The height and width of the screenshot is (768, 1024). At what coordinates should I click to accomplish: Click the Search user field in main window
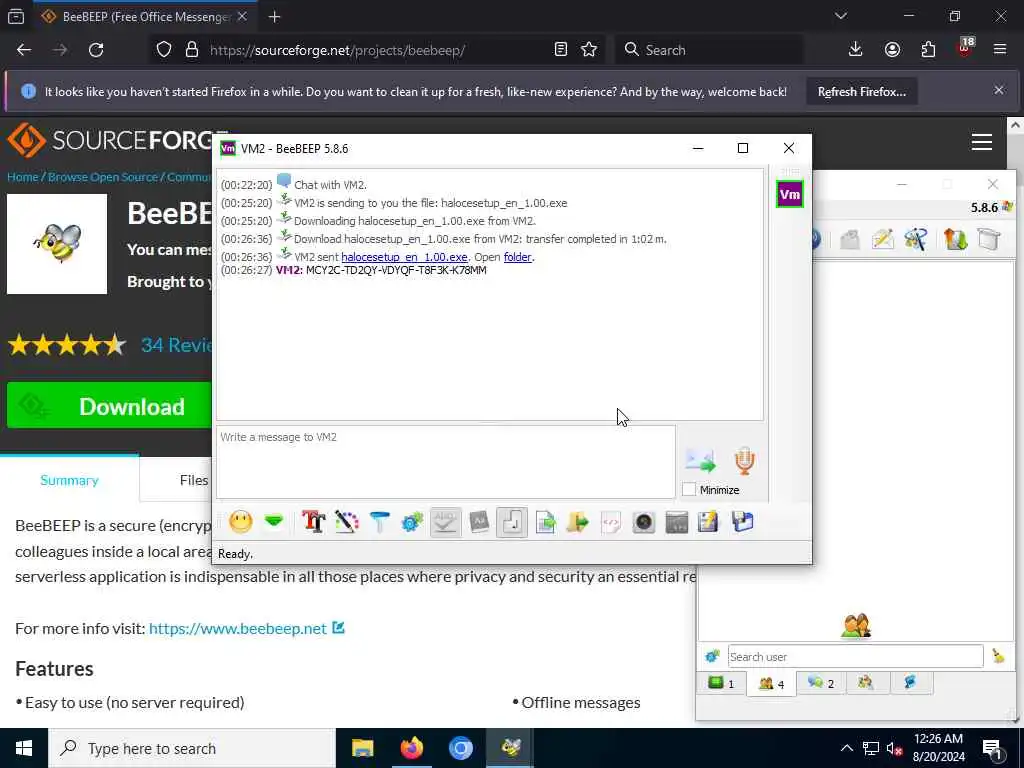point(856,656)
